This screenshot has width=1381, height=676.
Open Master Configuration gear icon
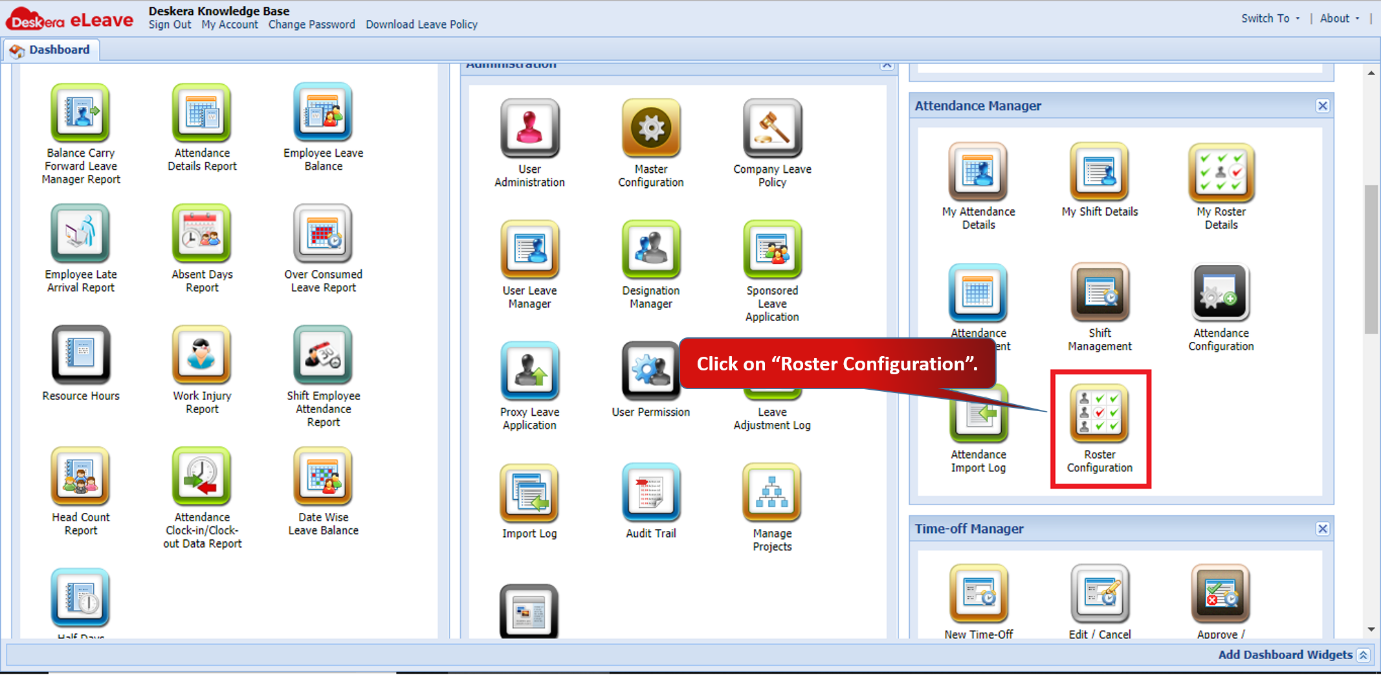(x=651, y=129)
